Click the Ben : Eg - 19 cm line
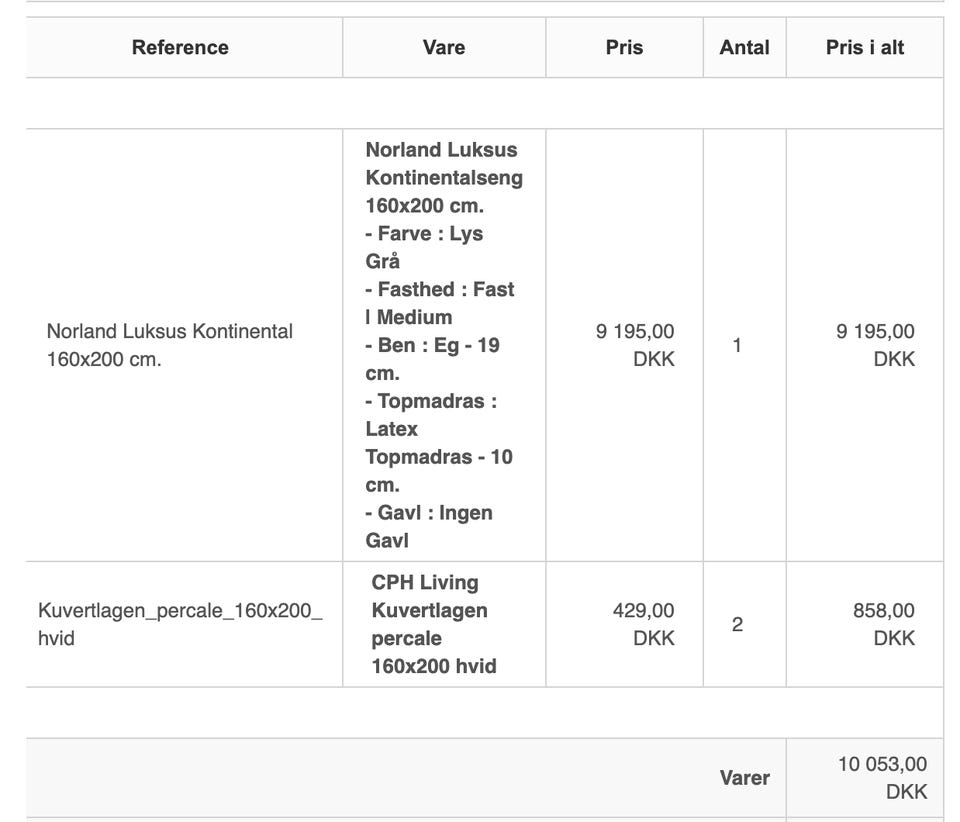The width and height of the screenshot is (960, 822). (432, 359)
